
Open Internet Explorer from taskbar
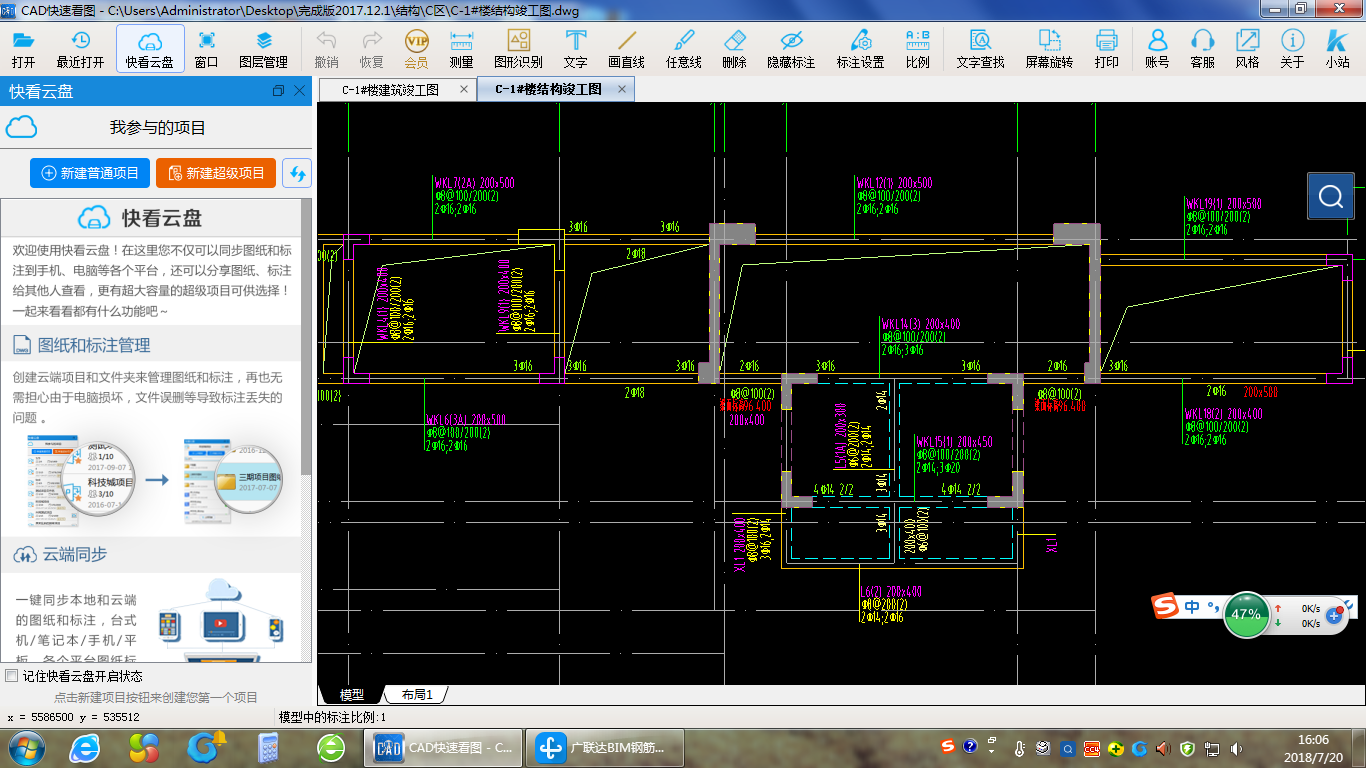click(84, 747)
